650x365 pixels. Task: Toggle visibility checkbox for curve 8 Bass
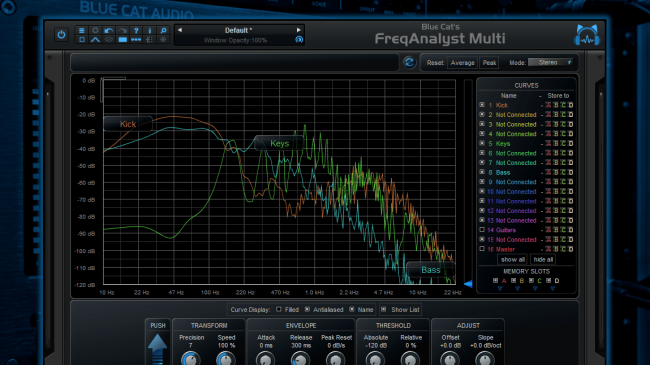[482, 172]
